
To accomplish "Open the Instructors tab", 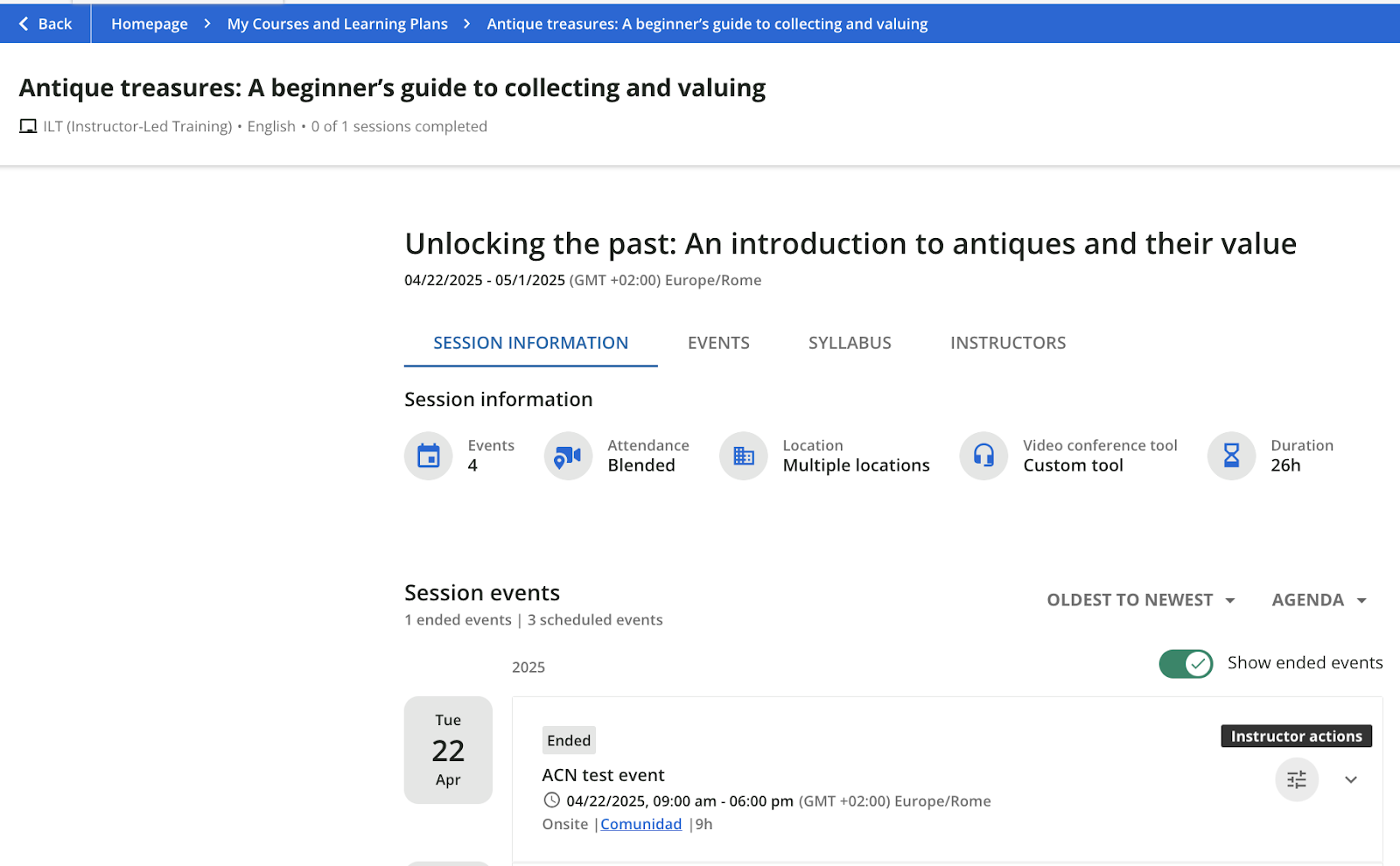I will (x=1008, y=343).
